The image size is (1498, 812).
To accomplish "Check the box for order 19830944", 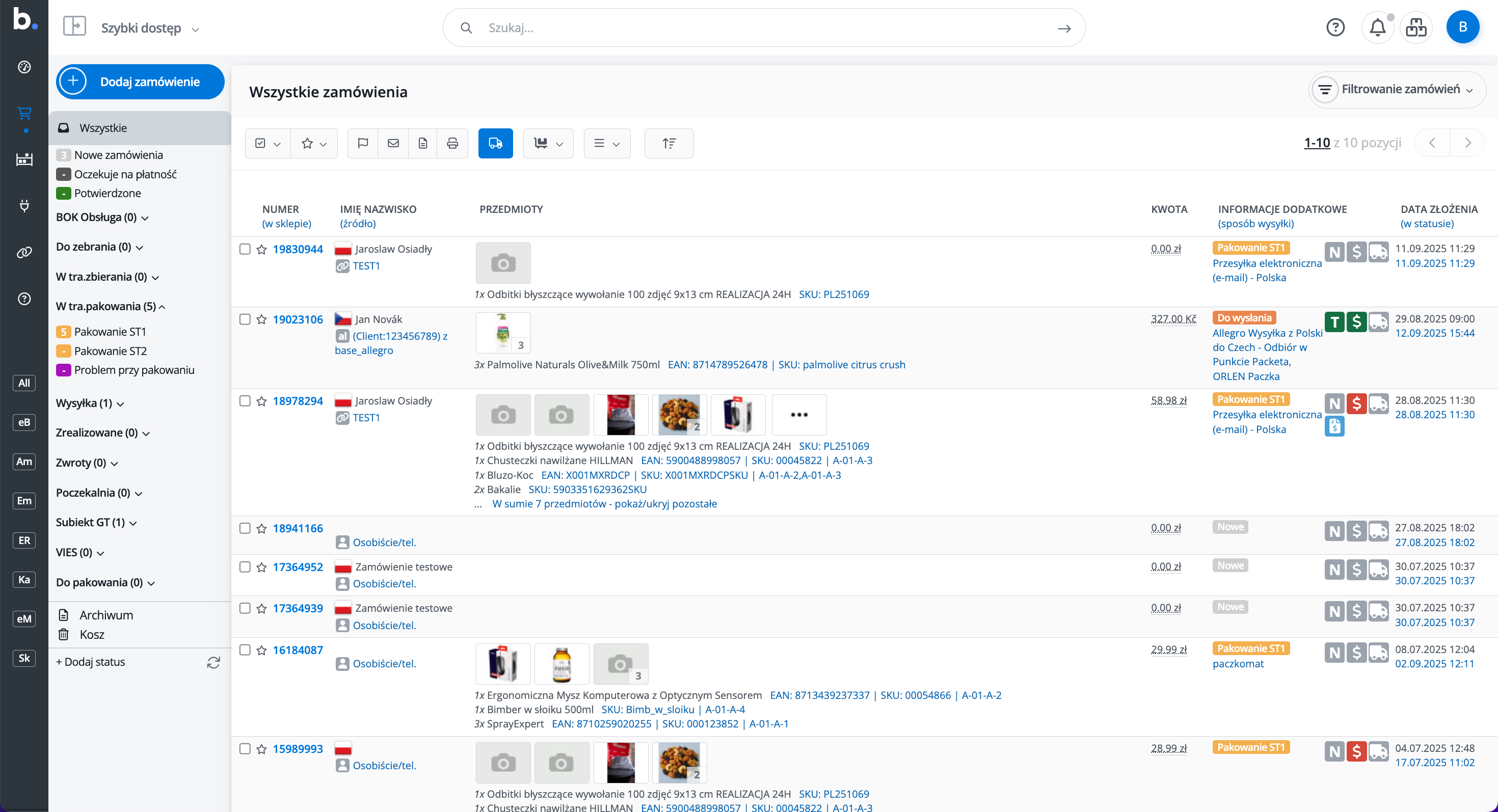I will 245,249.
